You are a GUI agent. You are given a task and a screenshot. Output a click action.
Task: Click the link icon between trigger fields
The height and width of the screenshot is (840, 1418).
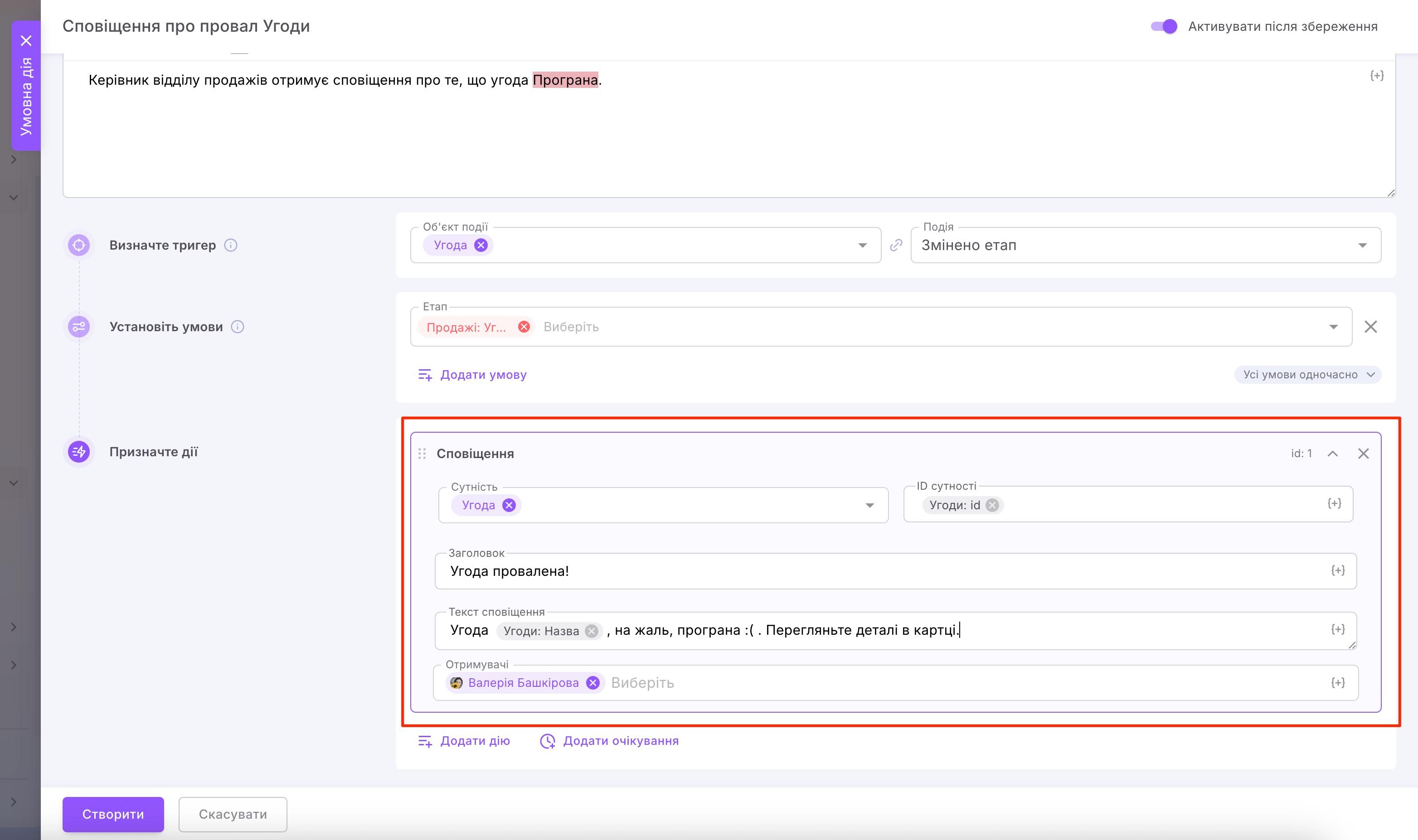click(896, 245)
